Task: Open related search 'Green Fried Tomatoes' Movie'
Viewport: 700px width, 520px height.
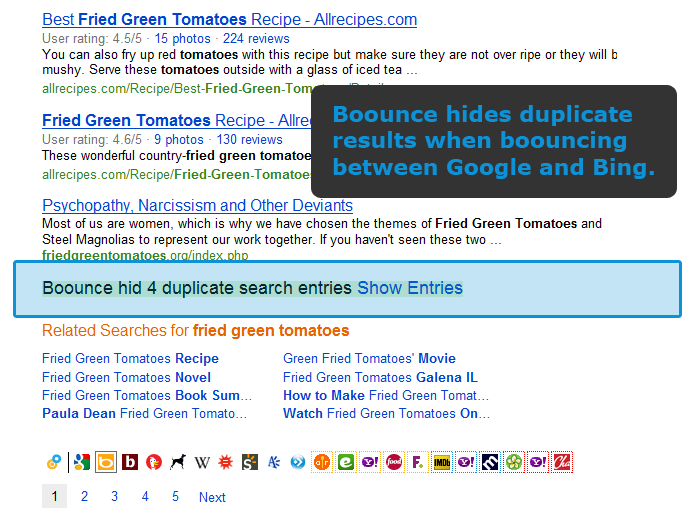Action: [x=369, y=358]
